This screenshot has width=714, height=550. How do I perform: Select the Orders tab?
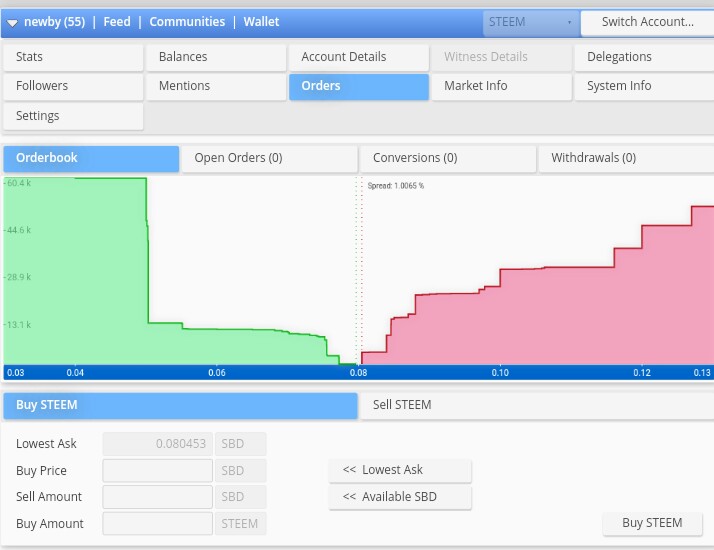point(359,86)
